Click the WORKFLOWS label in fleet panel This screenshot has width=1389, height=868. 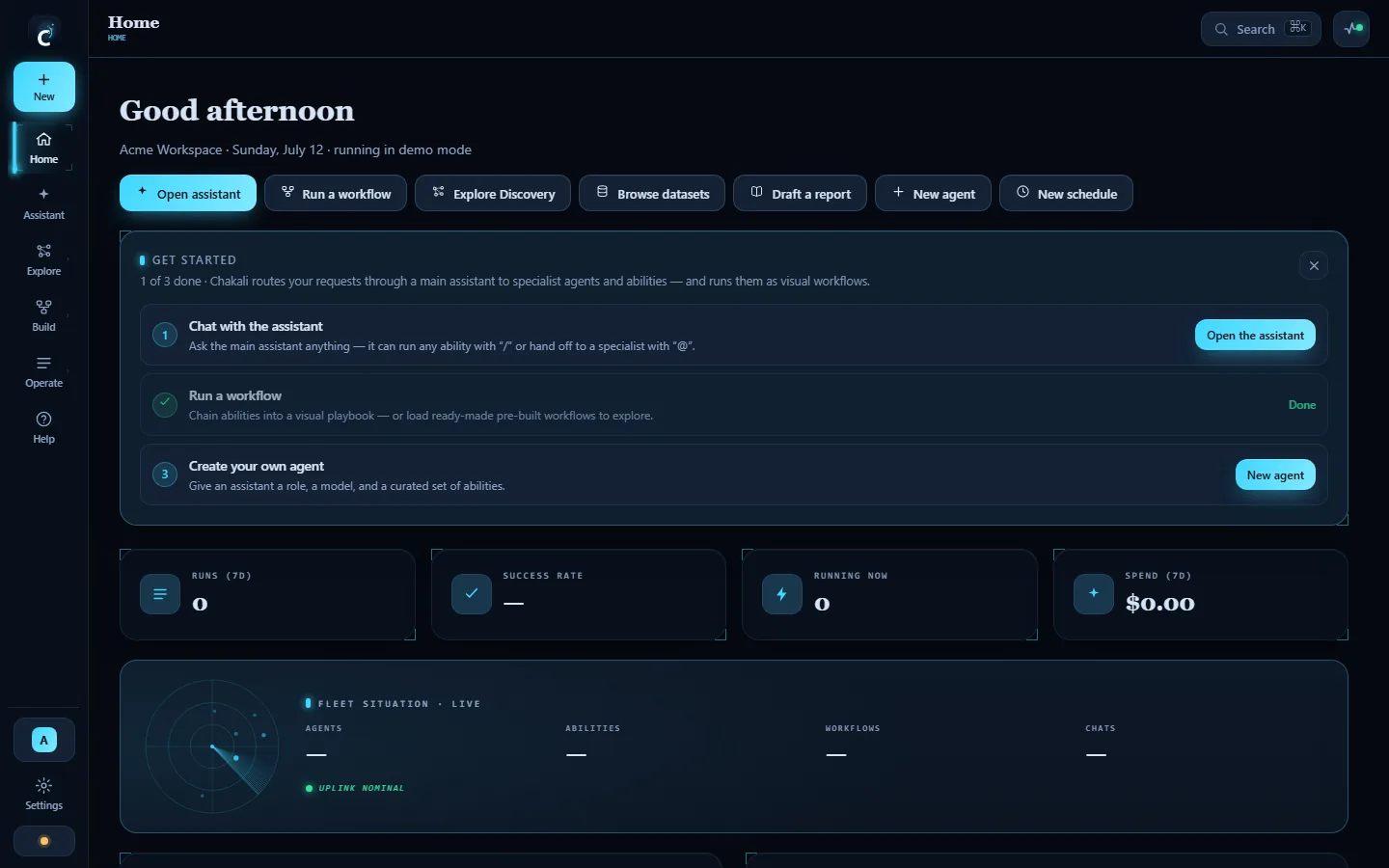click(x=853, y=728)
